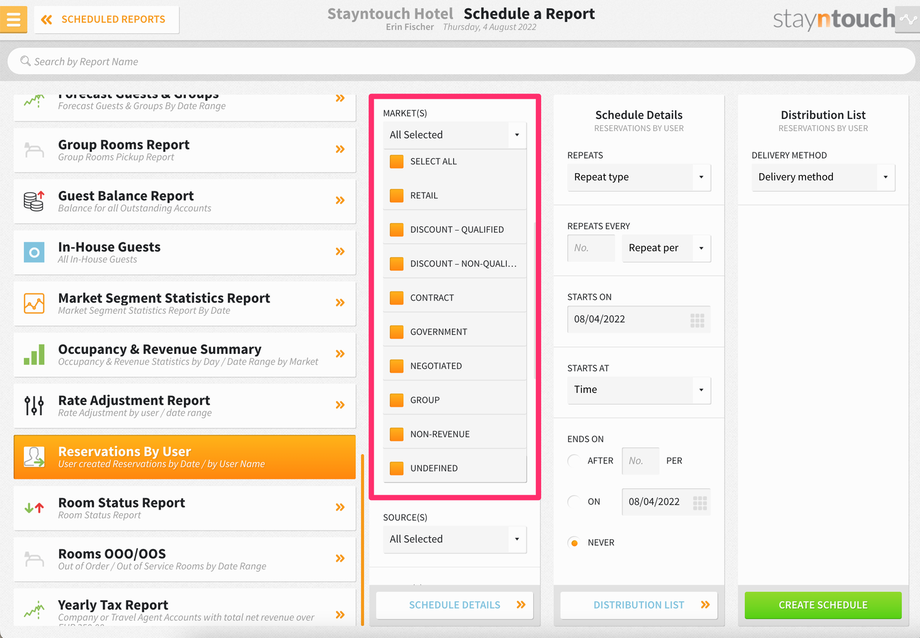
Task: Open In-House Guests double chevron
Action: point(340,251)
